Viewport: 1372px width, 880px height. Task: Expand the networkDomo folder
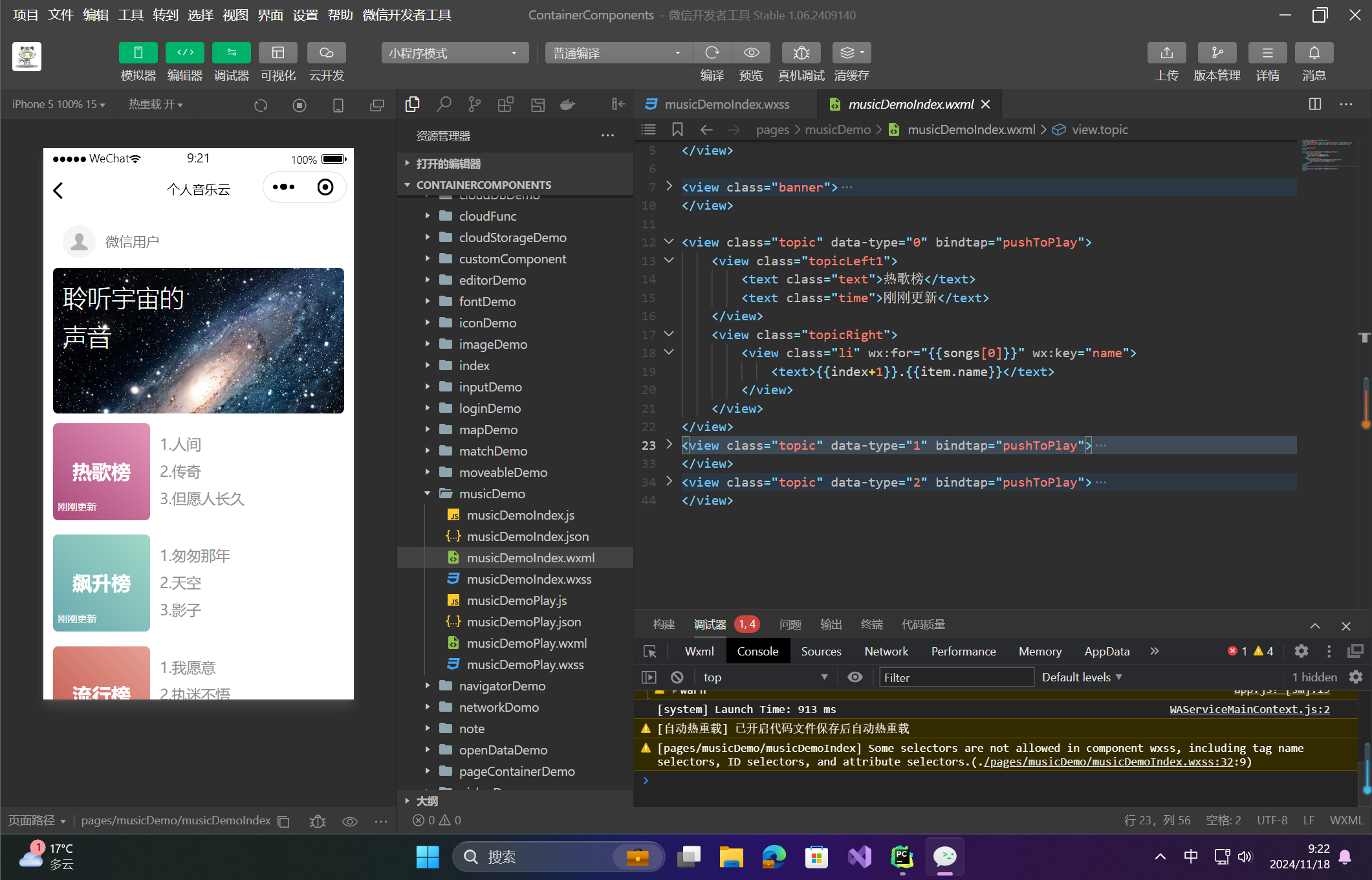(498, 707)
